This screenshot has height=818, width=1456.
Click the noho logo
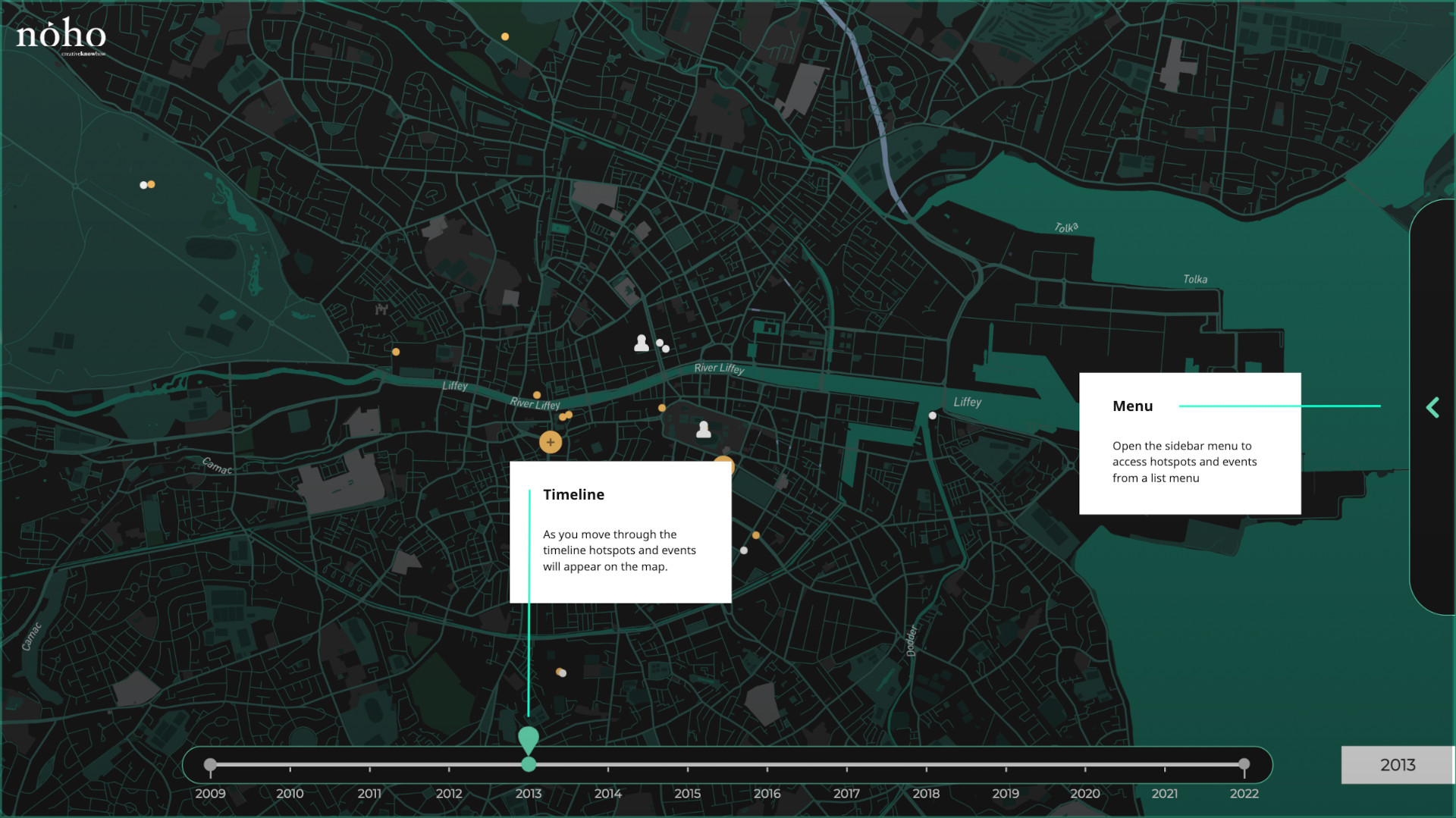coord(61,36)
